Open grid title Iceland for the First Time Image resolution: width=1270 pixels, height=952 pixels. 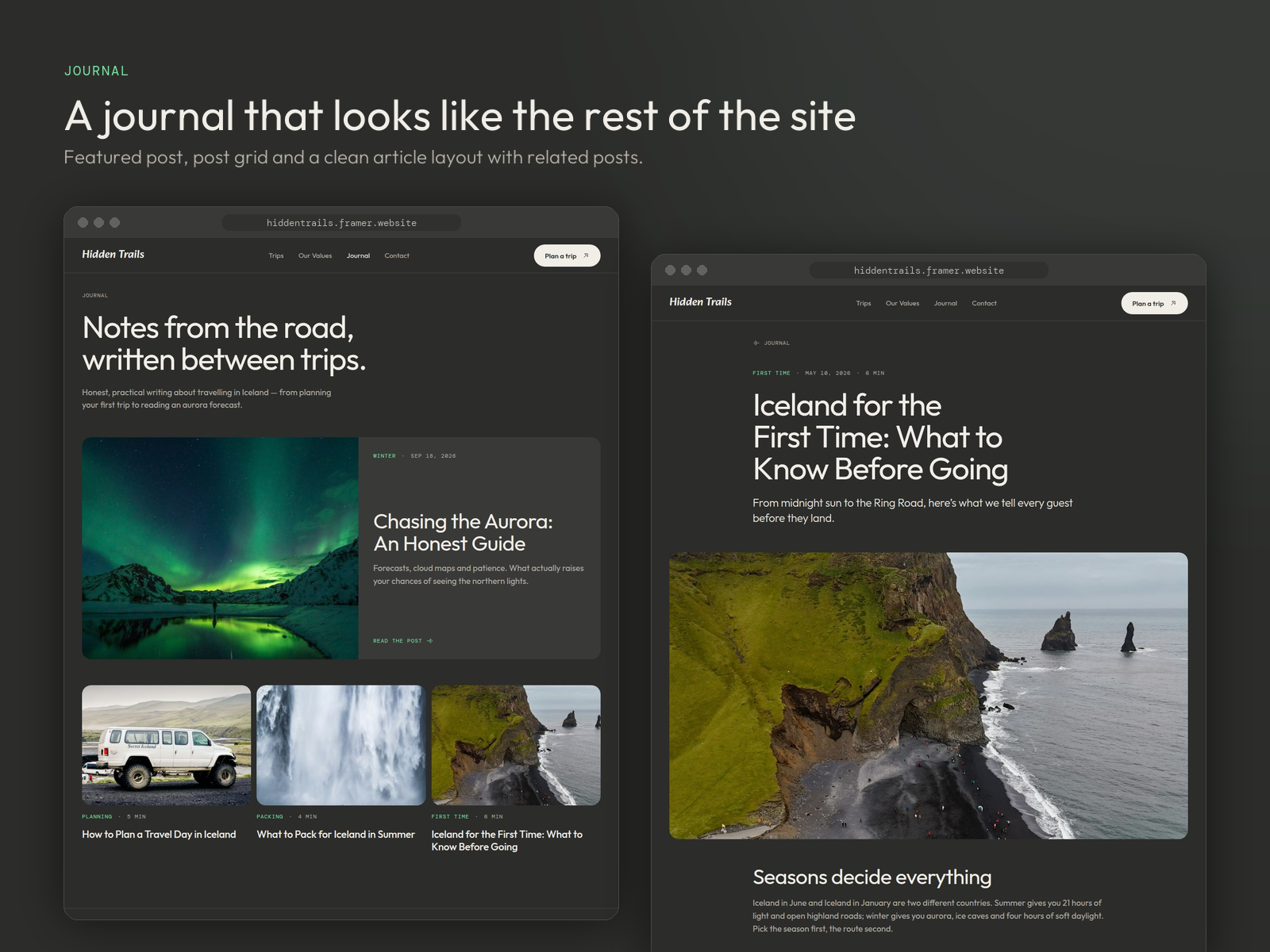pyautogui.click(x=507, y=840)
